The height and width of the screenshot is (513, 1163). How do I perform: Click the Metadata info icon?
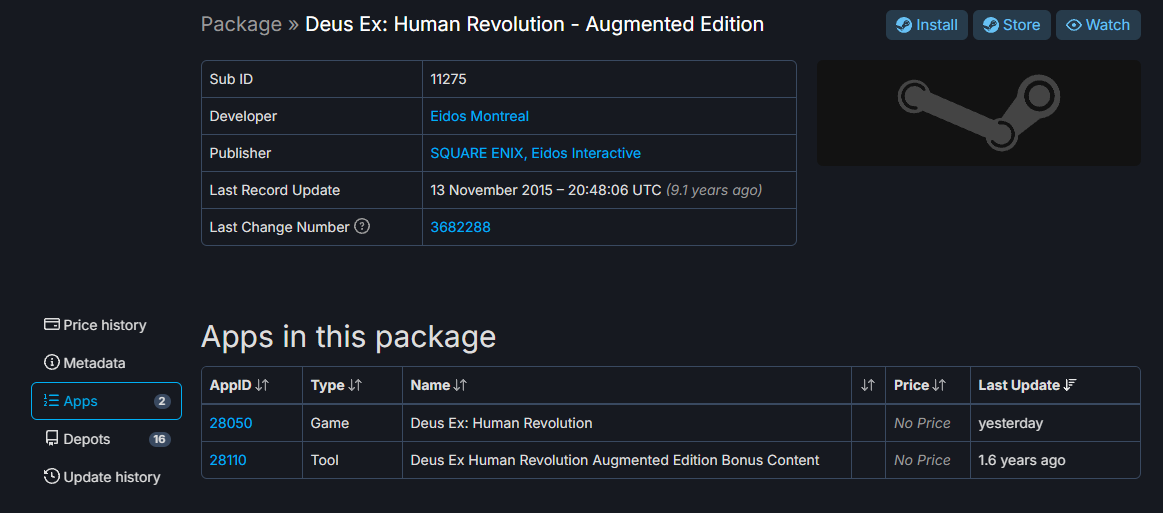[52, 363]
